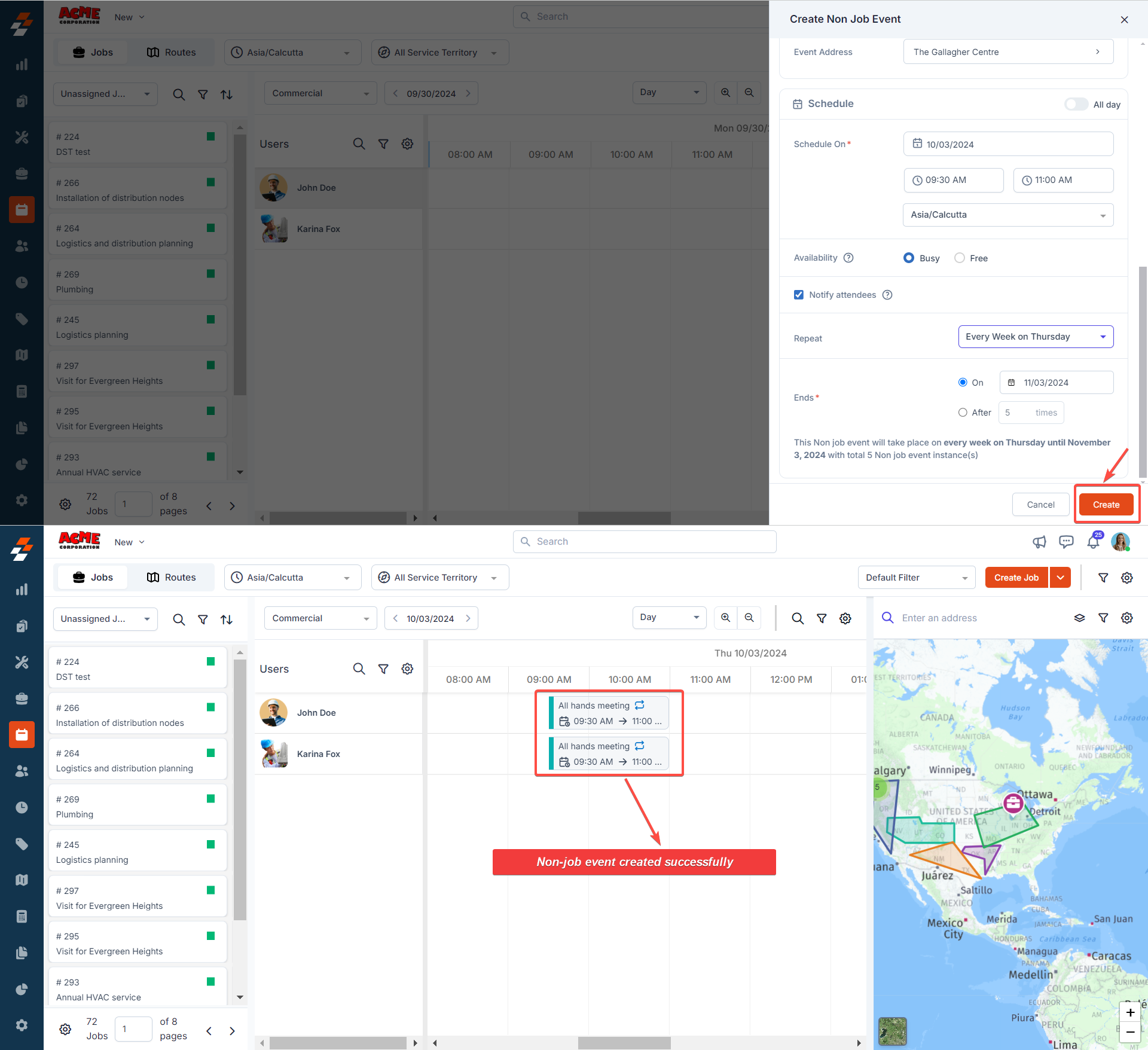
Task: Select the Free availability option
Action: (x=960, y=258)
